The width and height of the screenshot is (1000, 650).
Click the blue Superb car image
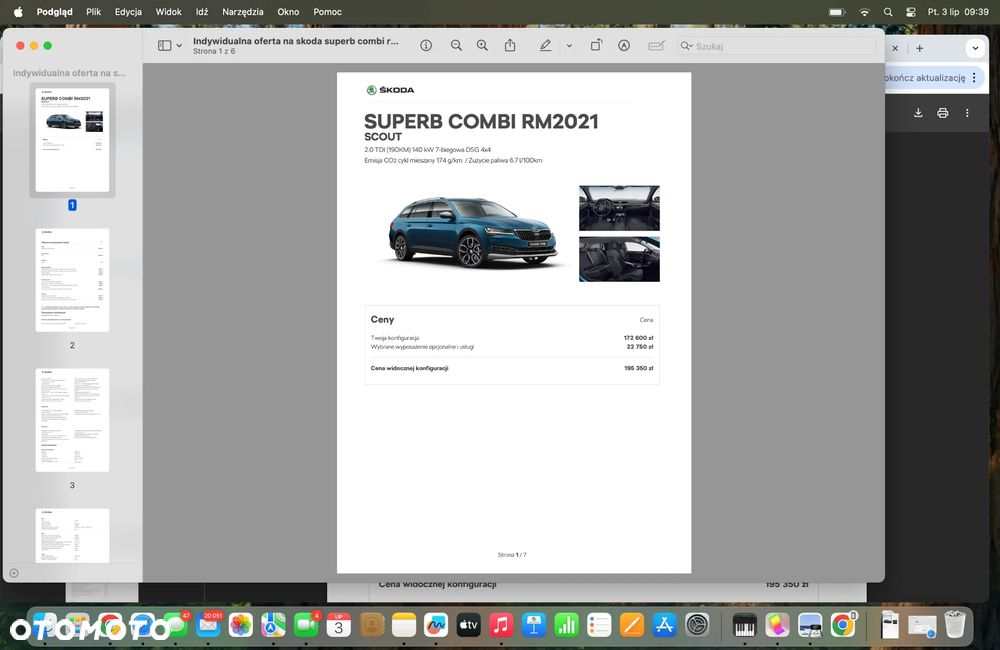[x=472, y=231]
